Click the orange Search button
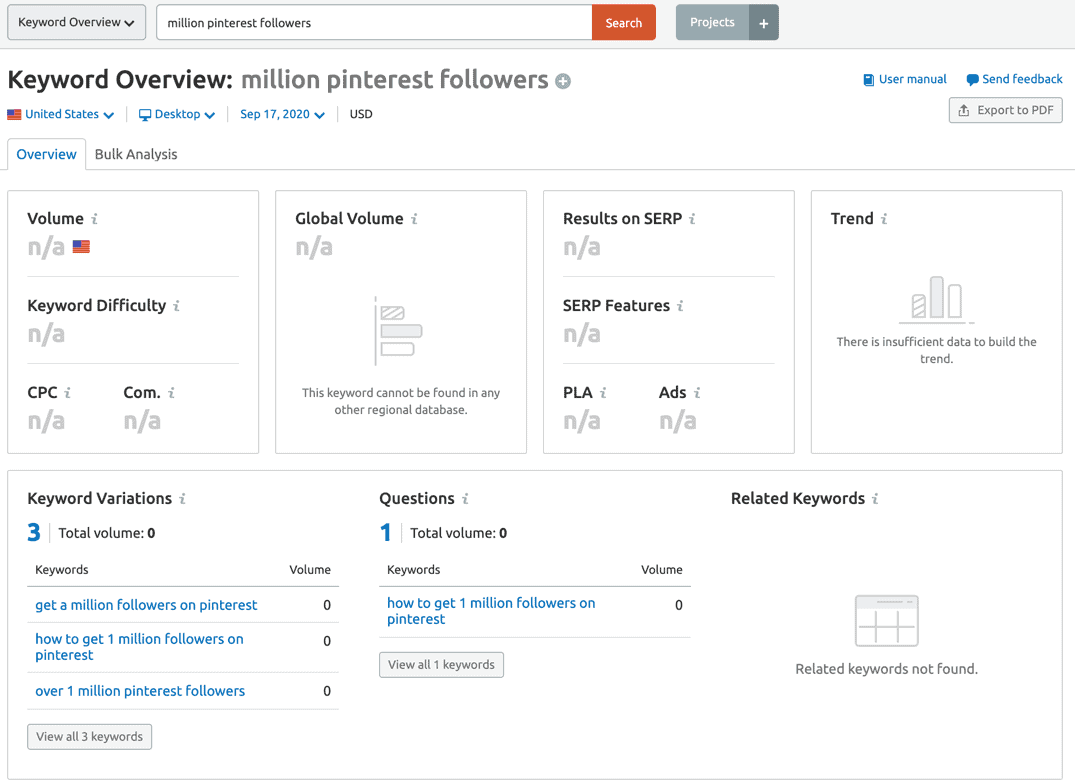Screen dimensions: 1075x784 tap(624, 23)
